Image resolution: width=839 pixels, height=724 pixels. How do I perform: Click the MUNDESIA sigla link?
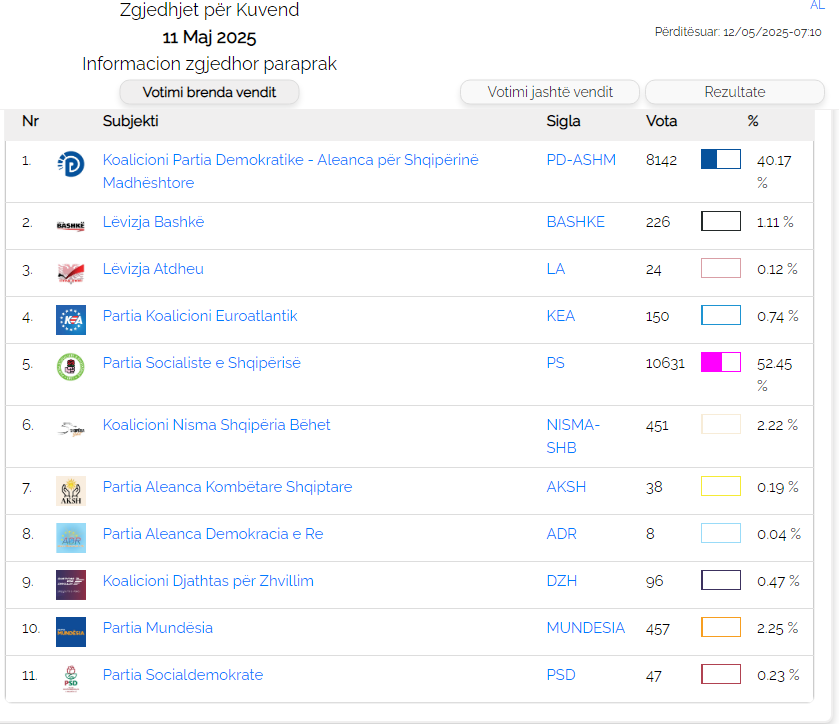[585, 628]
